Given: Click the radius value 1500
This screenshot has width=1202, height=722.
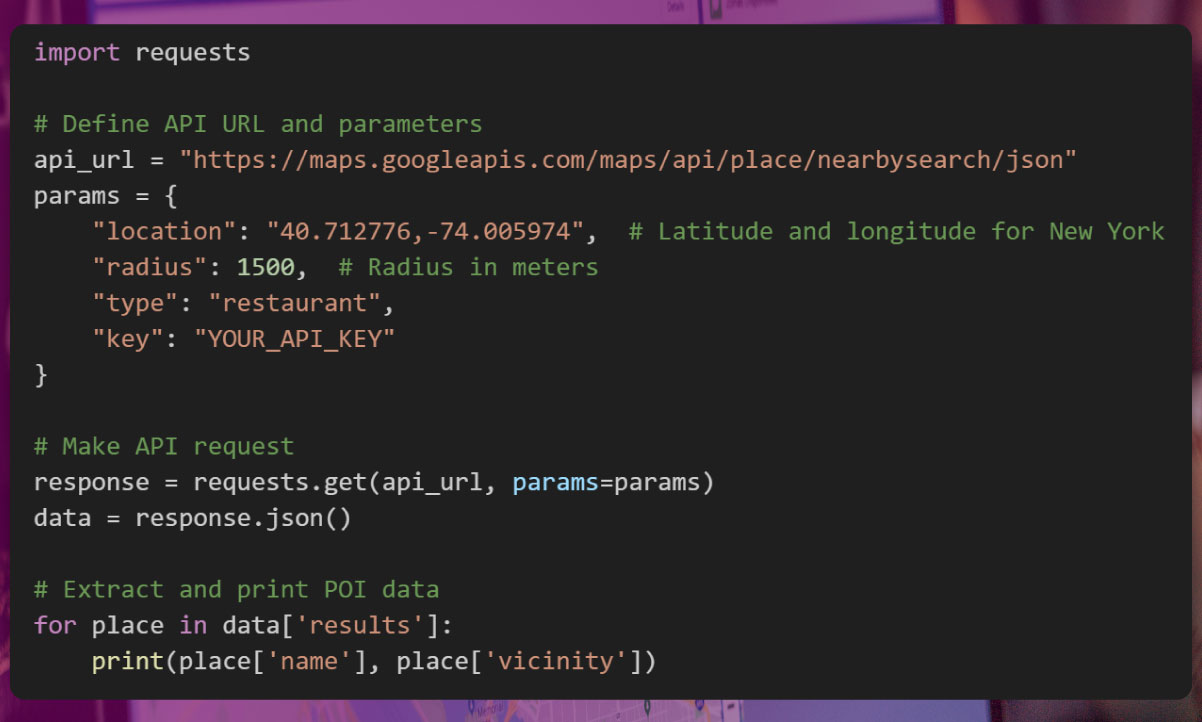Looking at the screenshot, I should (x=265, y=267).
